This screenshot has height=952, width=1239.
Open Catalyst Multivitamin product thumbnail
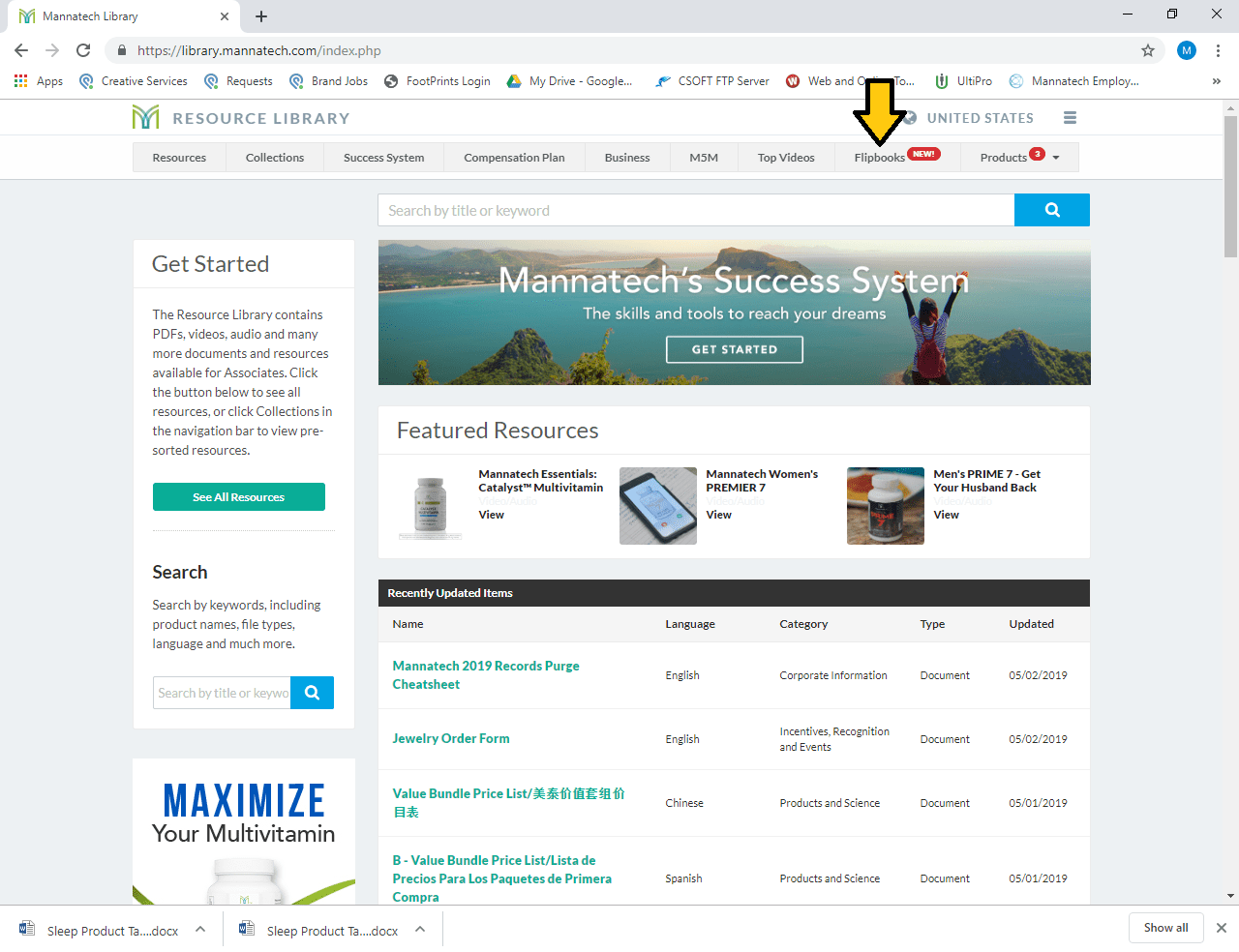(x=431, y=506)
